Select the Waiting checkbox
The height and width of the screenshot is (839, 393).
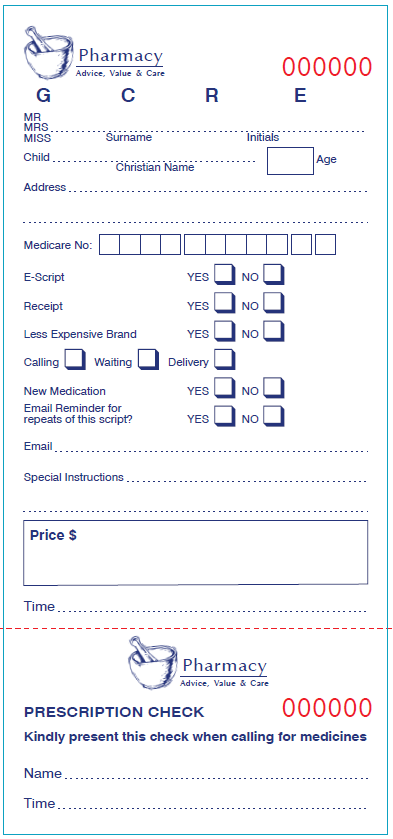click(148, 360)
